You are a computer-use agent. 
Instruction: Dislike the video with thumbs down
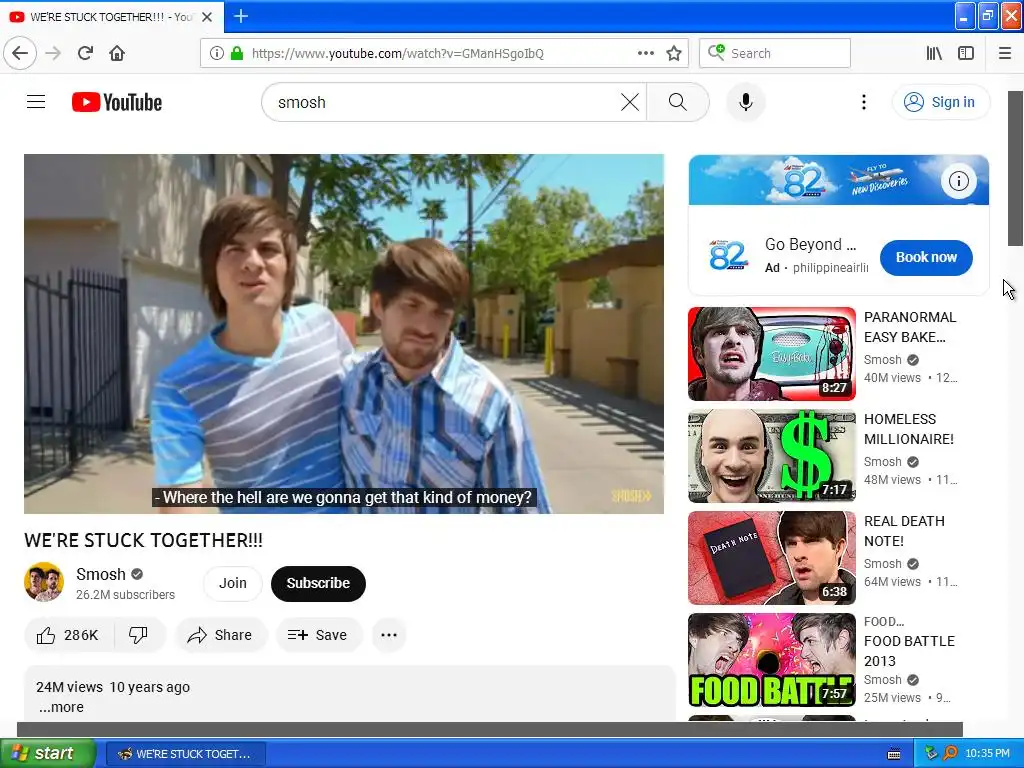pos(138,635)
